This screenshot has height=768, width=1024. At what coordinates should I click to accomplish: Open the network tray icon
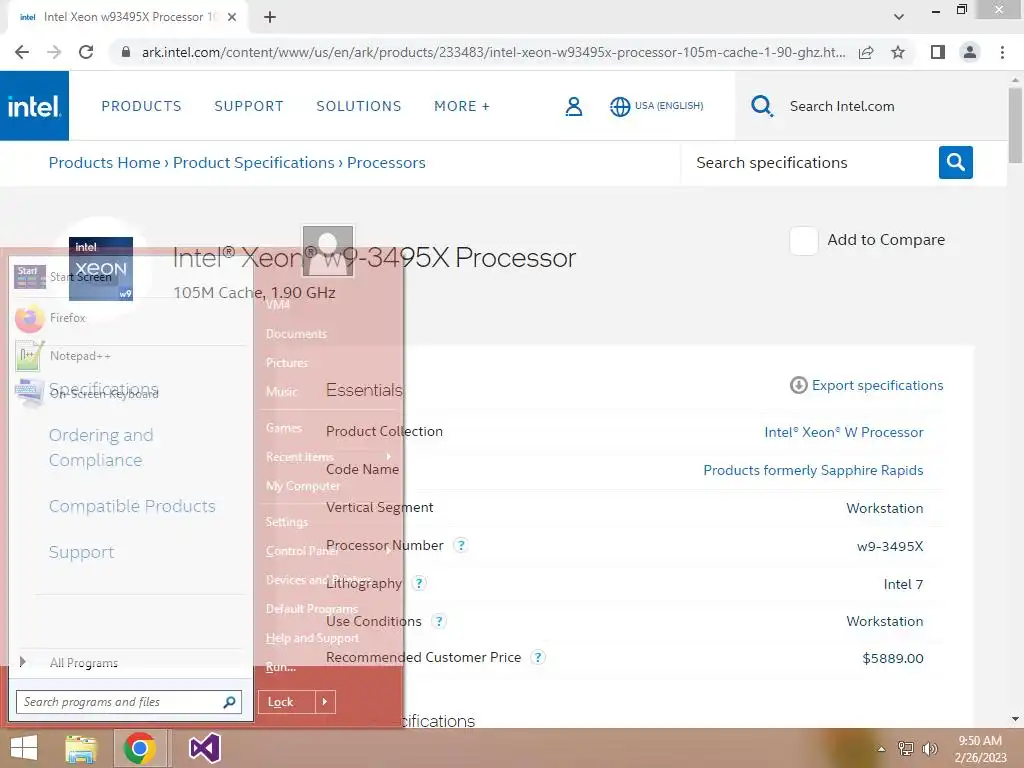point(906,749)
